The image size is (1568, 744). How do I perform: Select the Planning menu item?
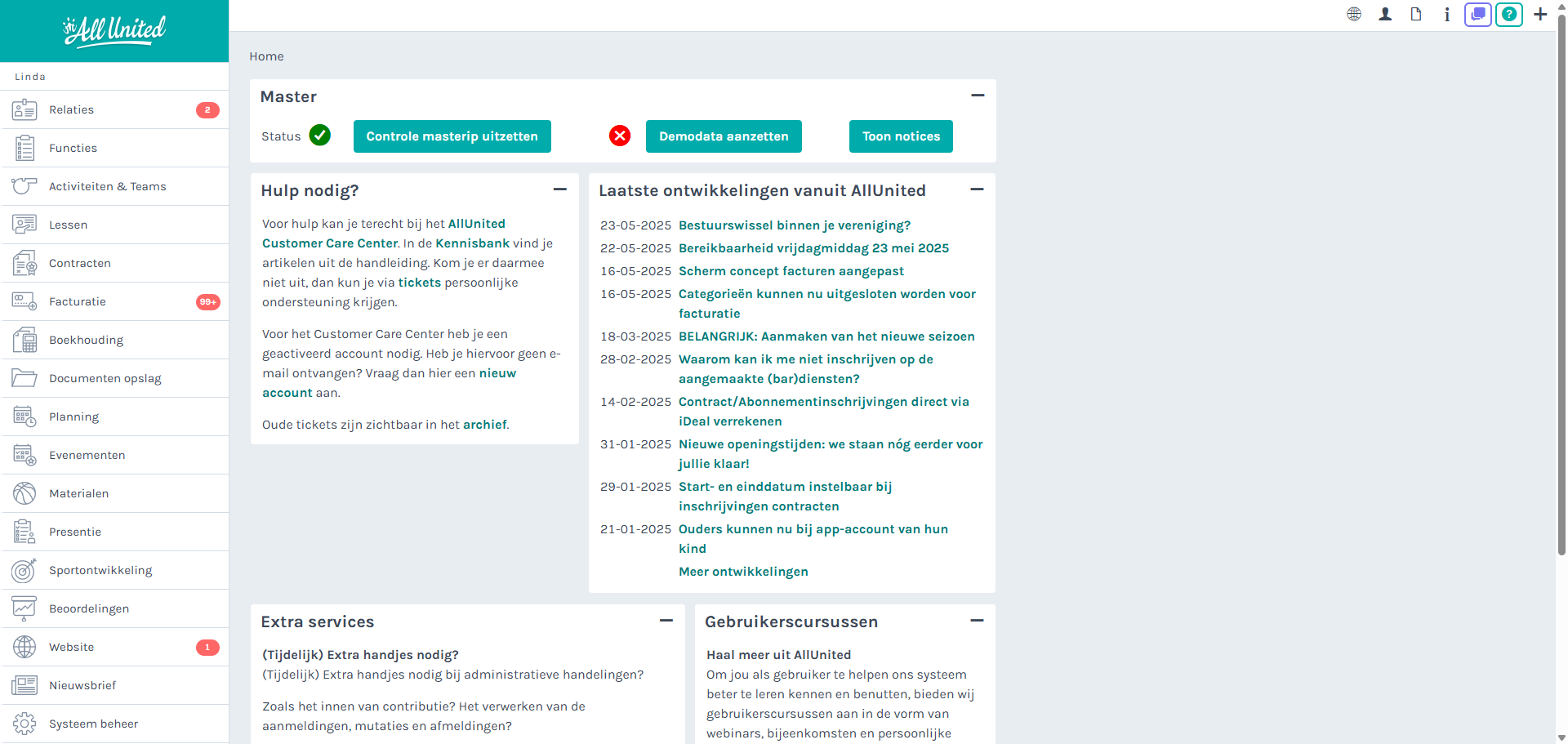pos(114,417)
